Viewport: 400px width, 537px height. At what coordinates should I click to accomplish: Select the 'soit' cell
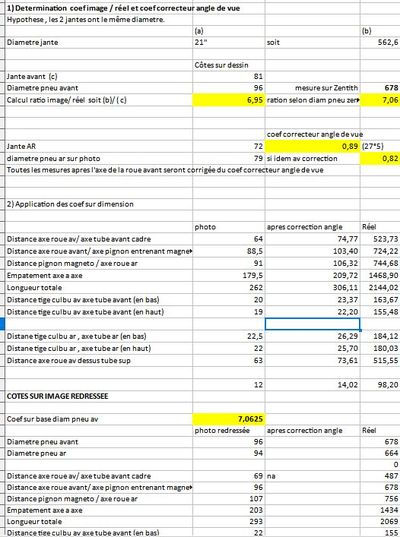(312, 42)
